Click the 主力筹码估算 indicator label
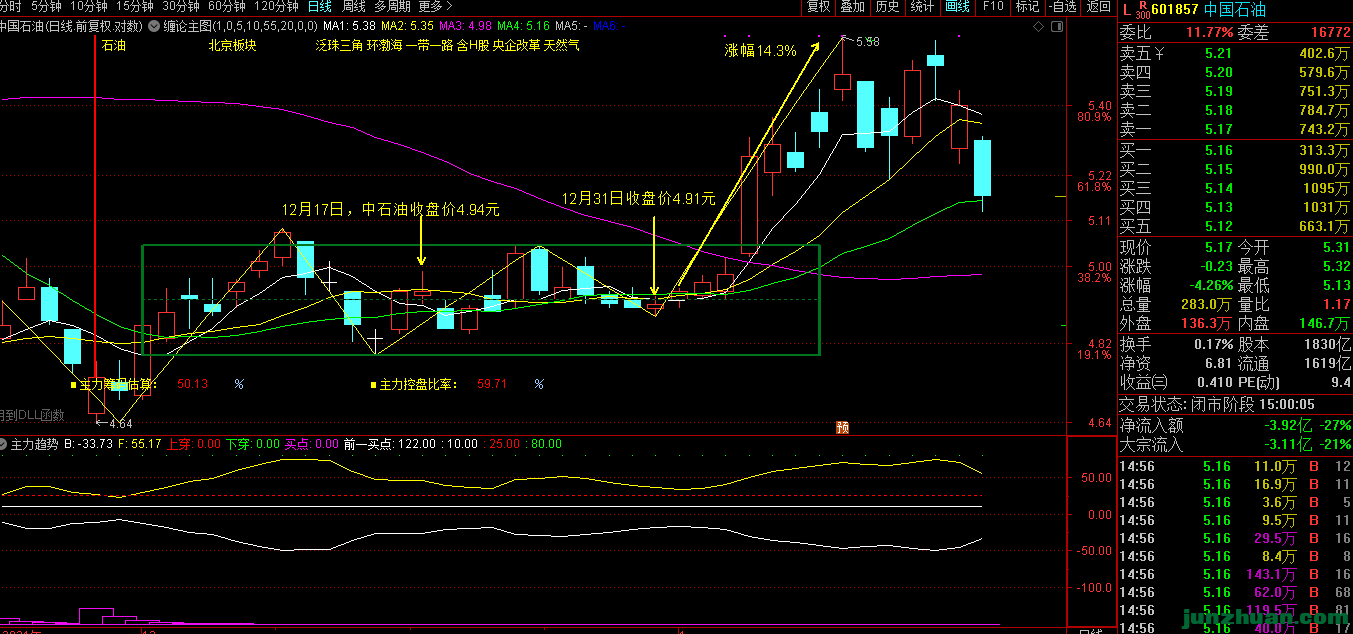The height and width of the screenshot is (634, 1353). tap(118, 384)
